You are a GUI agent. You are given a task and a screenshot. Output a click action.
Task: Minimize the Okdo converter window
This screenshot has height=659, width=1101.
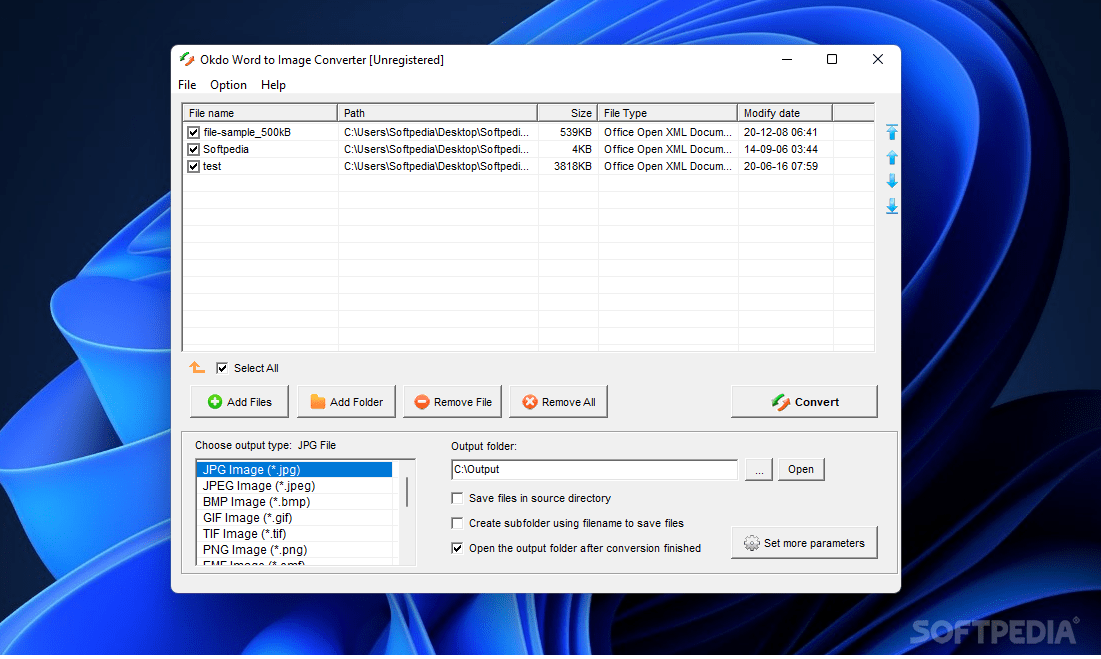787,60
